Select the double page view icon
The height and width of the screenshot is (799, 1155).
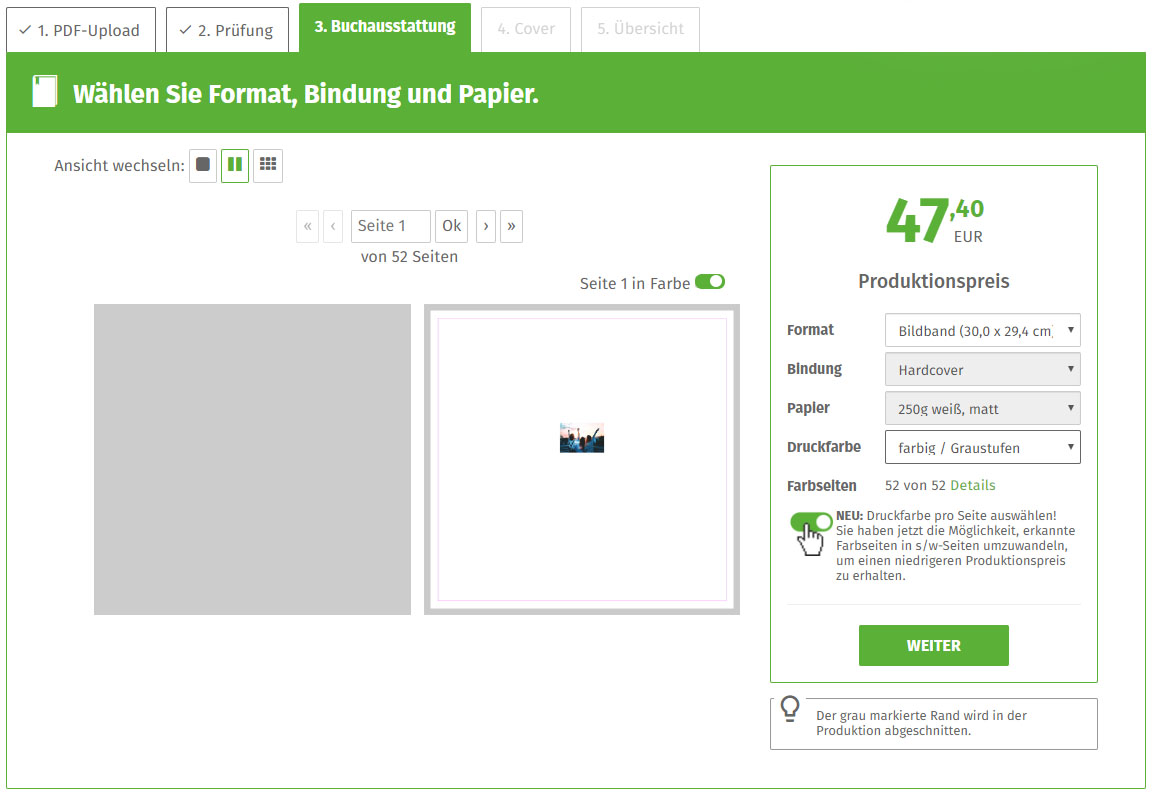click(235, 165)
